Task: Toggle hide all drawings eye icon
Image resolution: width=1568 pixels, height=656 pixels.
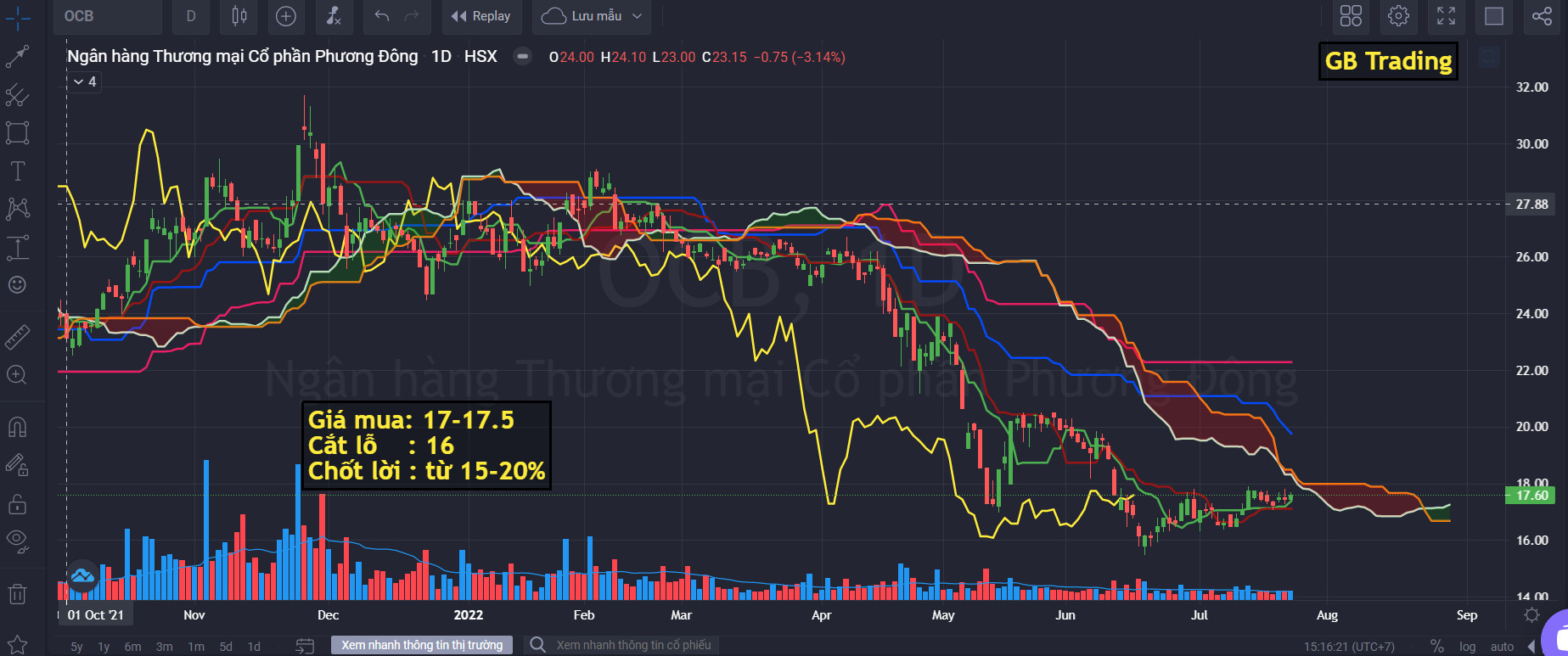Action: (17, 540)
